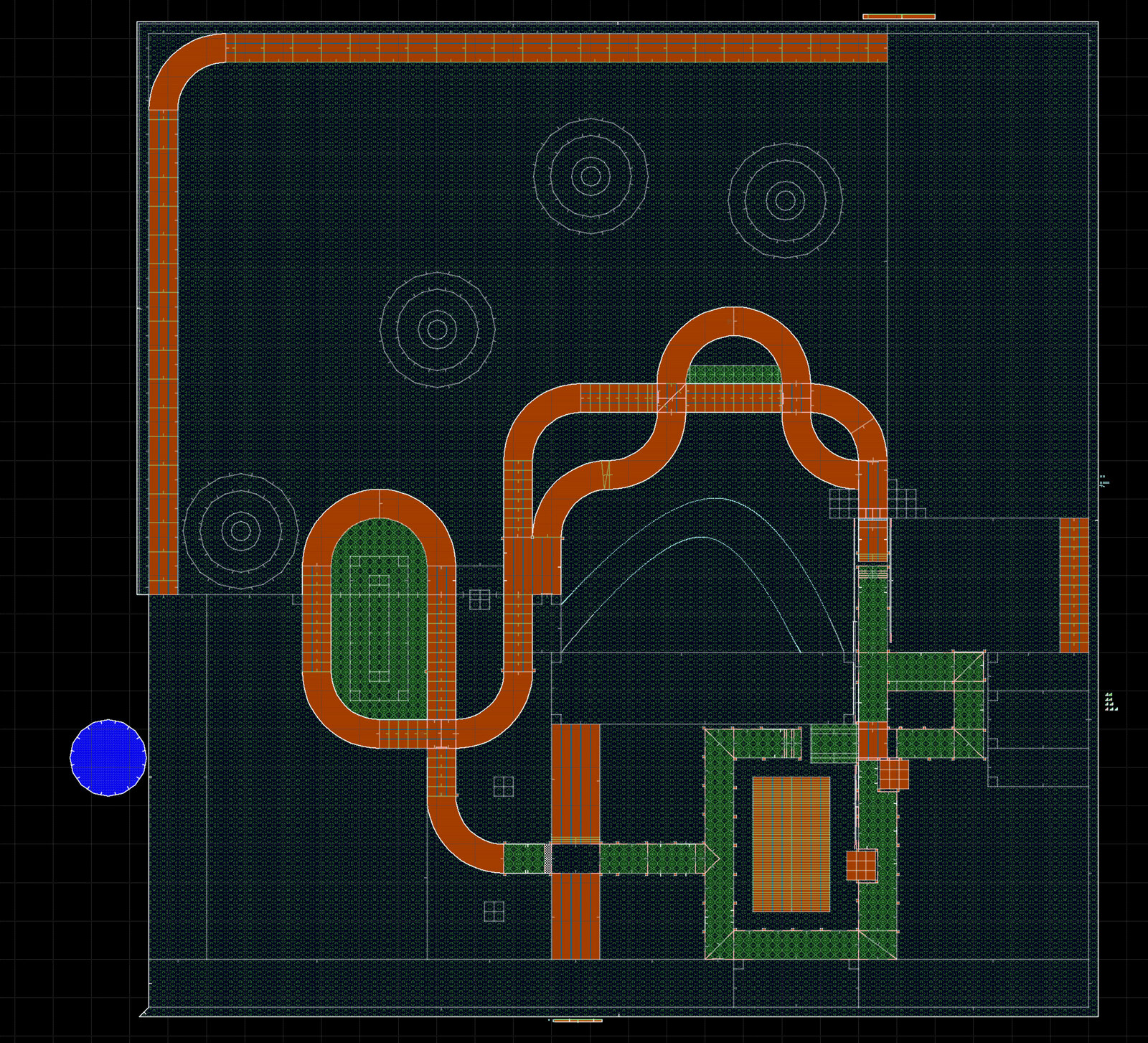The image size is (1148, 1043).
Task: Select the small orange bar below the drawing frame
Action: [577, 1020]
